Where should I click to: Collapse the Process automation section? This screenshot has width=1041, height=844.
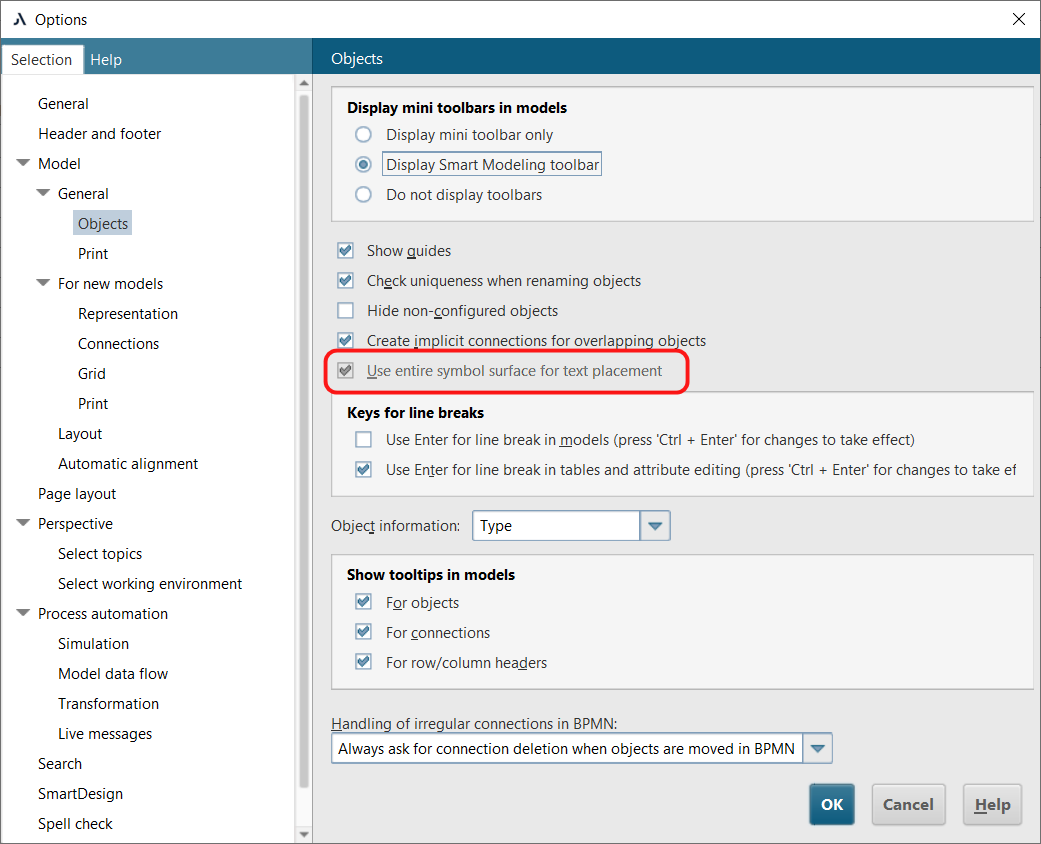click(x=23, y=613)
